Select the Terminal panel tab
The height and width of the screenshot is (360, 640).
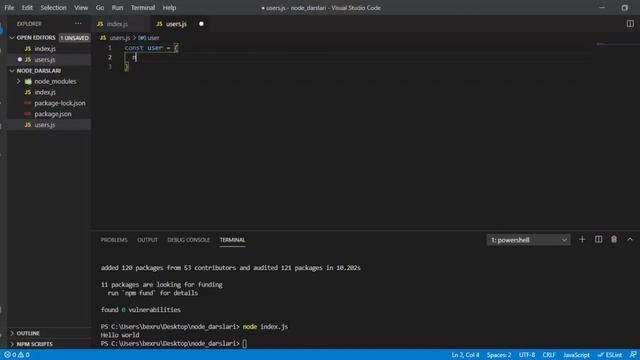pos(232,240)
